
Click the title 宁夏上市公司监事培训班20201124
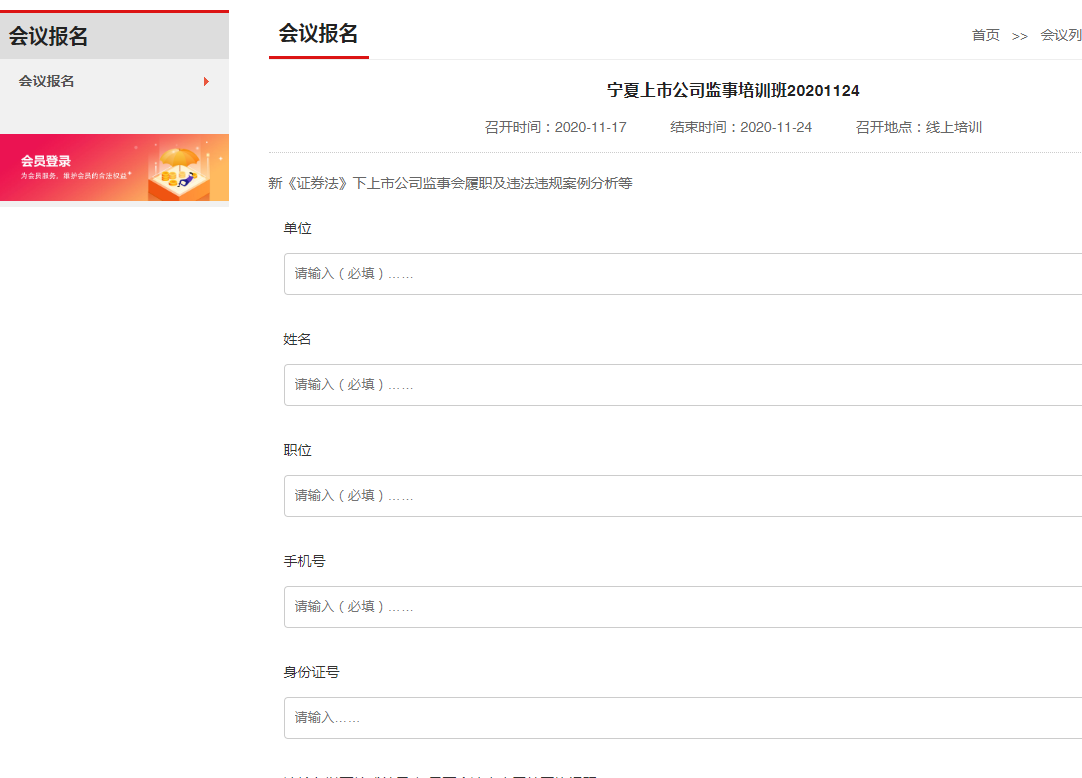[733, 91]
